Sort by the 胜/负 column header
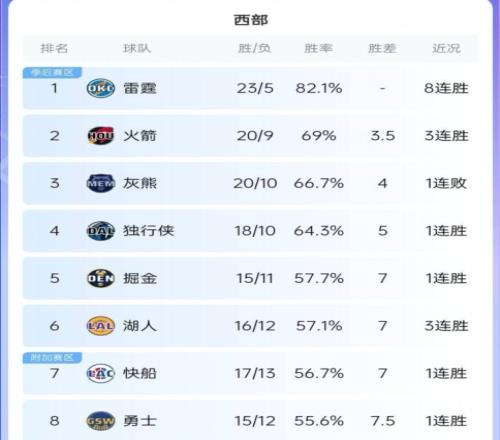The image size is (500, 440). pos(255,48)
